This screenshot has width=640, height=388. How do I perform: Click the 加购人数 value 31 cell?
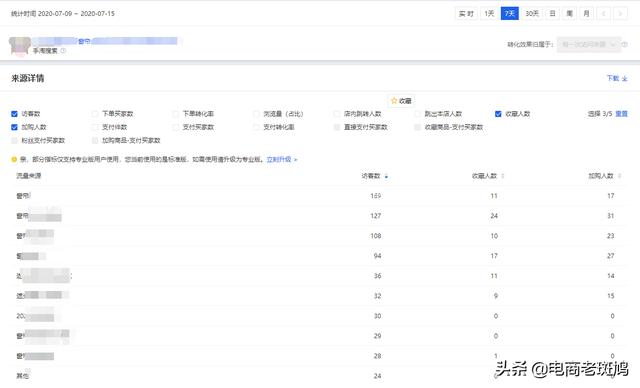click(x=611, y=216)
